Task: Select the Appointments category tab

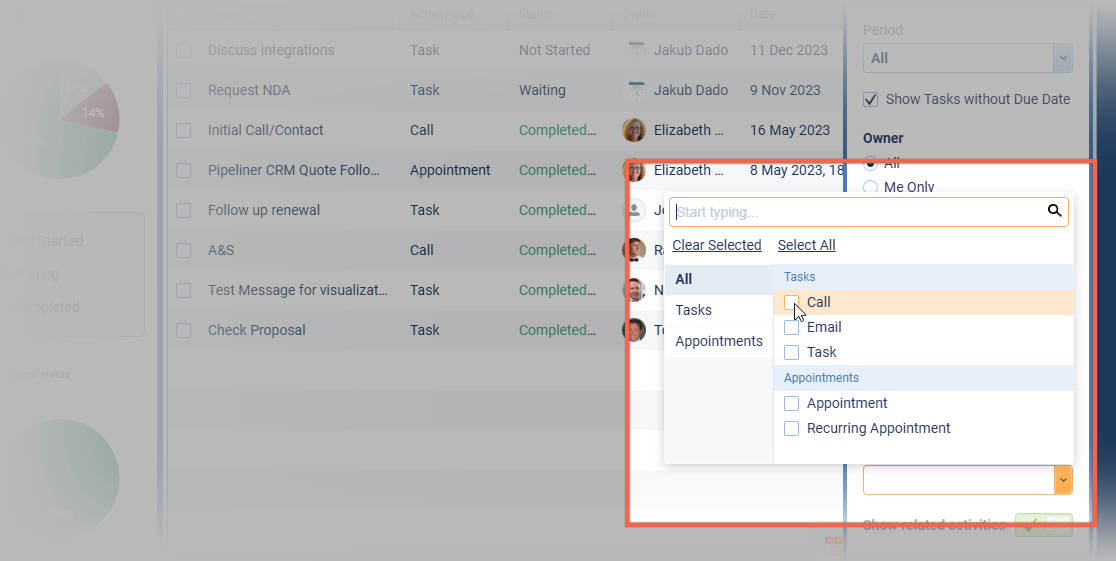Action: (719, 341)
